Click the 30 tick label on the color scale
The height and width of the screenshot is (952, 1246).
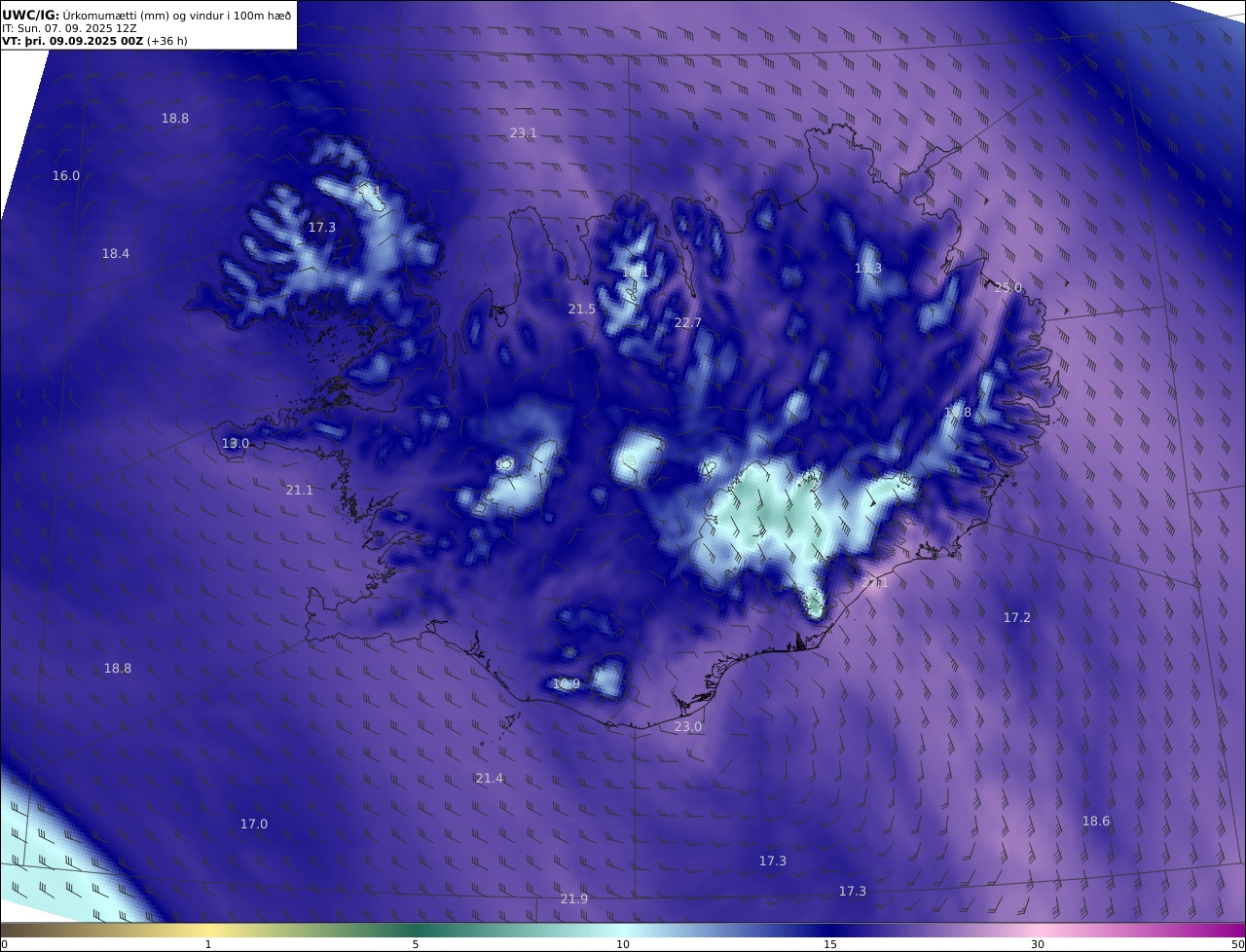coord(1038,944)
